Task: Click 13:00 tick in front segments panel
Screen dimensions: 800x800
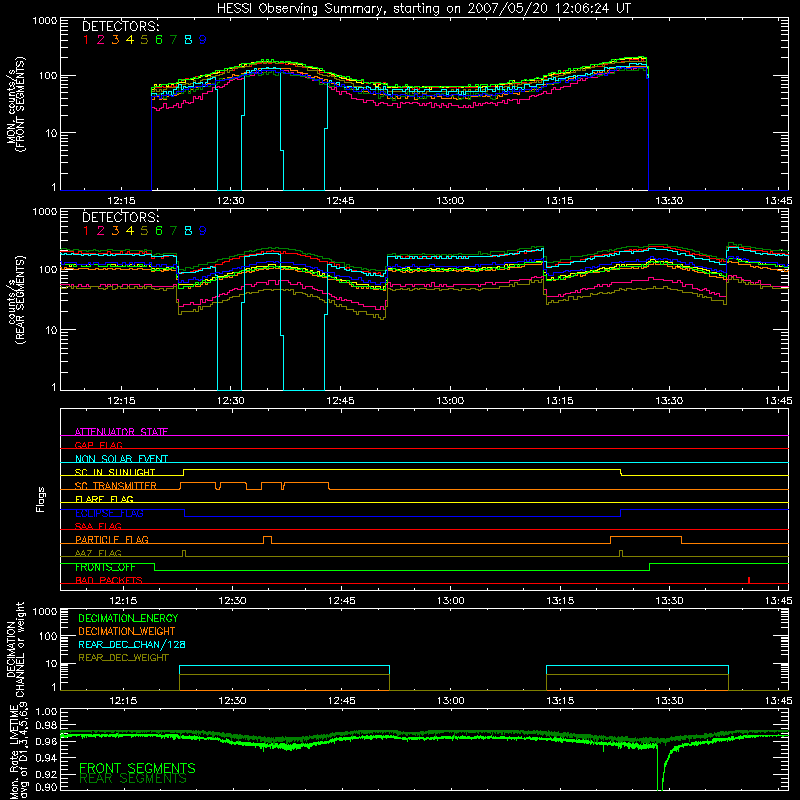Action: tap(450, 201)
